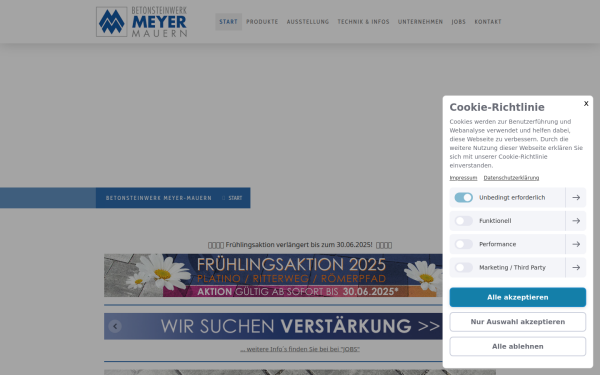Click the Betonsteinwerk Meyer Mauern logo
The image size is (600, 375).
pyautogui.click(x=142, y=22)
